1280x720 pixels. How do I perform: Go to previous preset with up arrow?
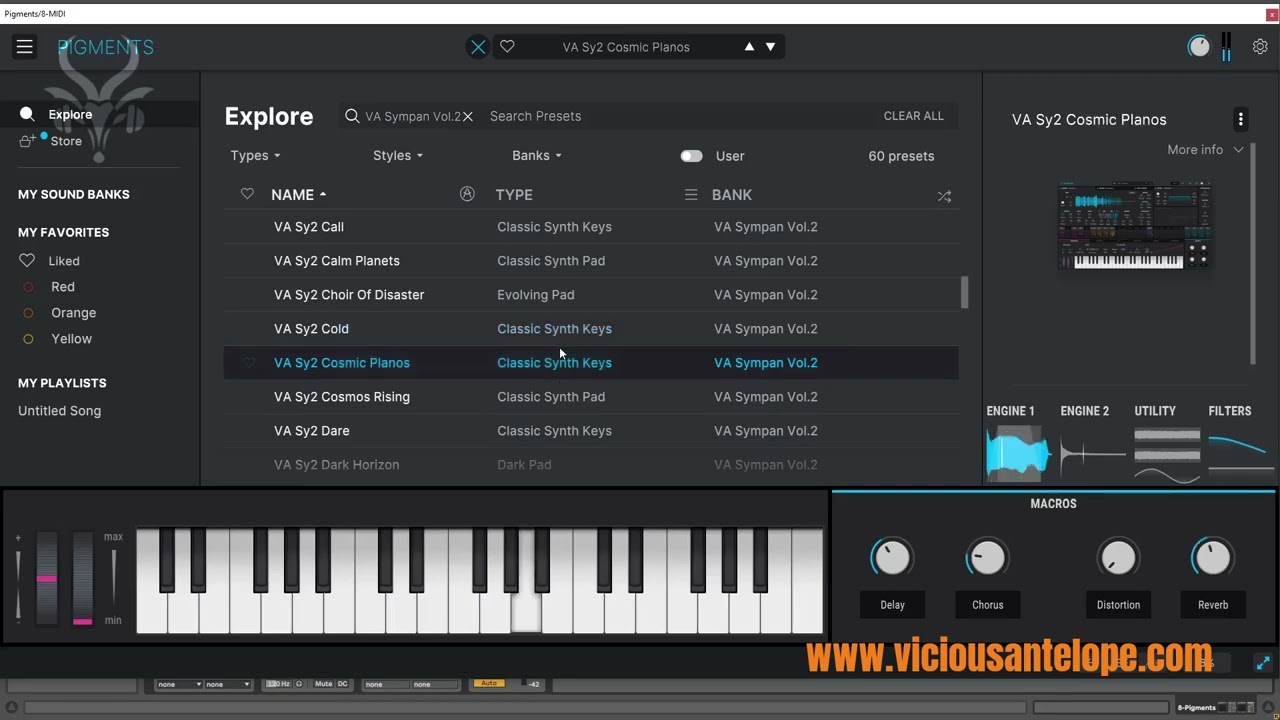pyautogui.click(x=749, y=47)
